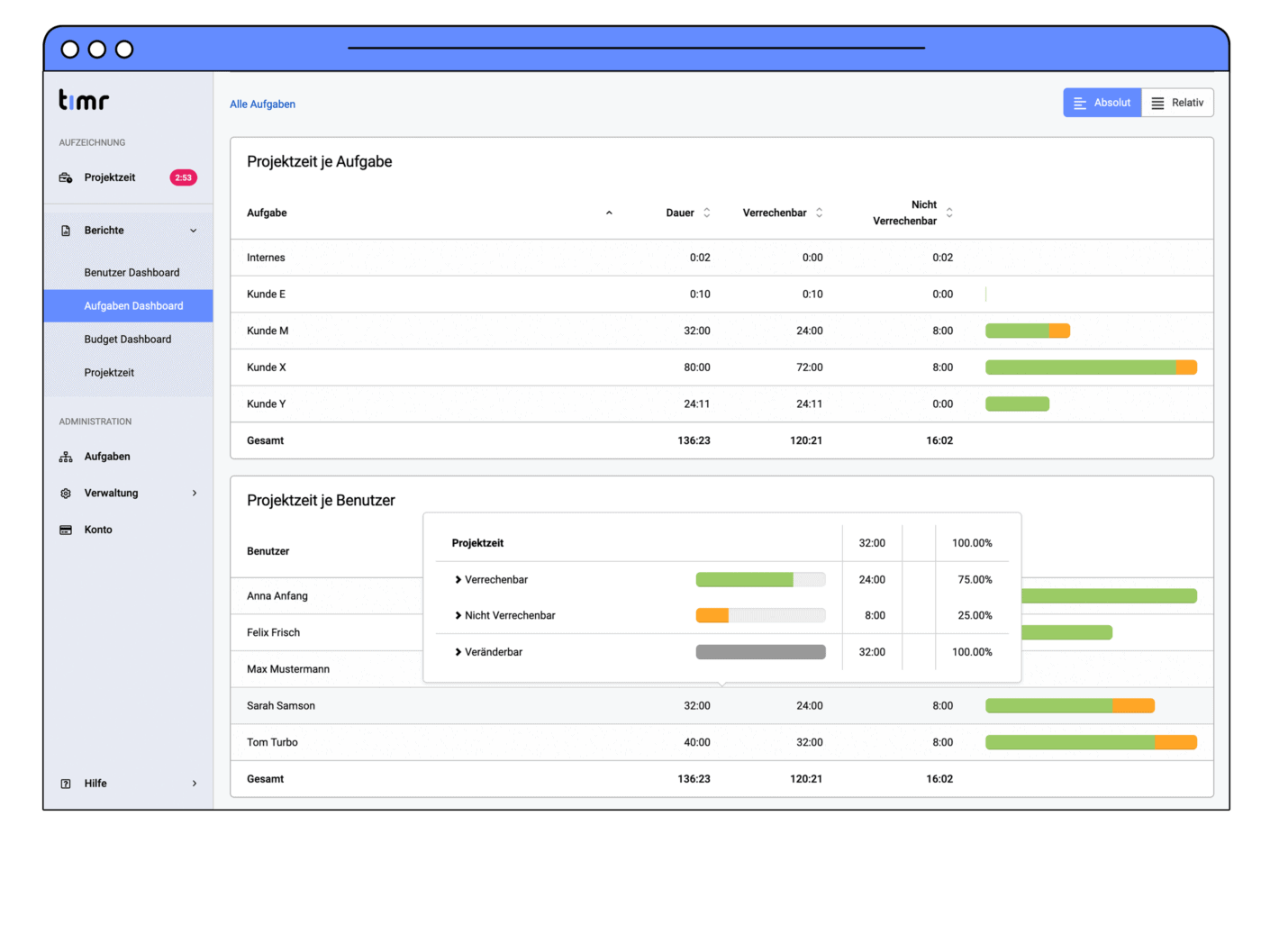
Task: Click Hilfe label in sidebar
Action: tap(95, 784)
